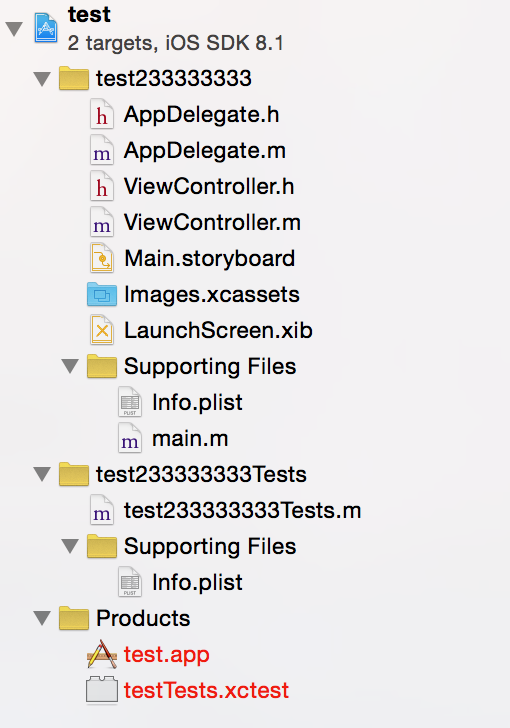This screenshot has height=728, width=510.
Task: Click the plist icon under test233333333Tests
Action: pos(130,582)
